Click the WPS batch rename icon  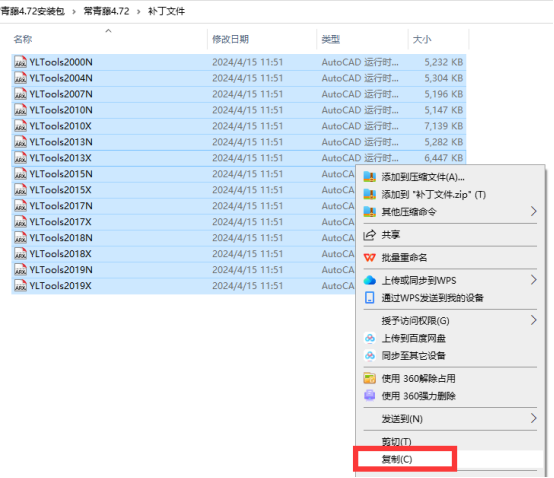click(x=370, y=258)
